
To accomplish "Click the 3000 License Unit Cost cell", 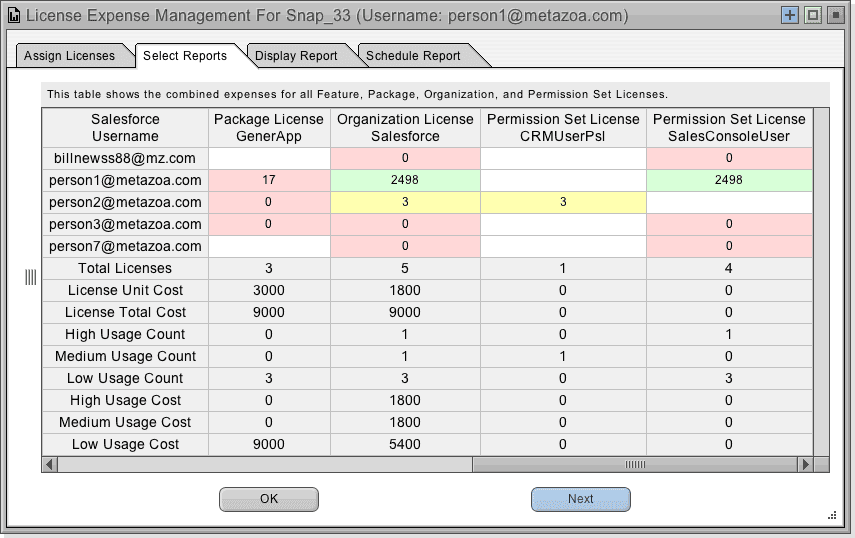I will click(x=269, y=290).
